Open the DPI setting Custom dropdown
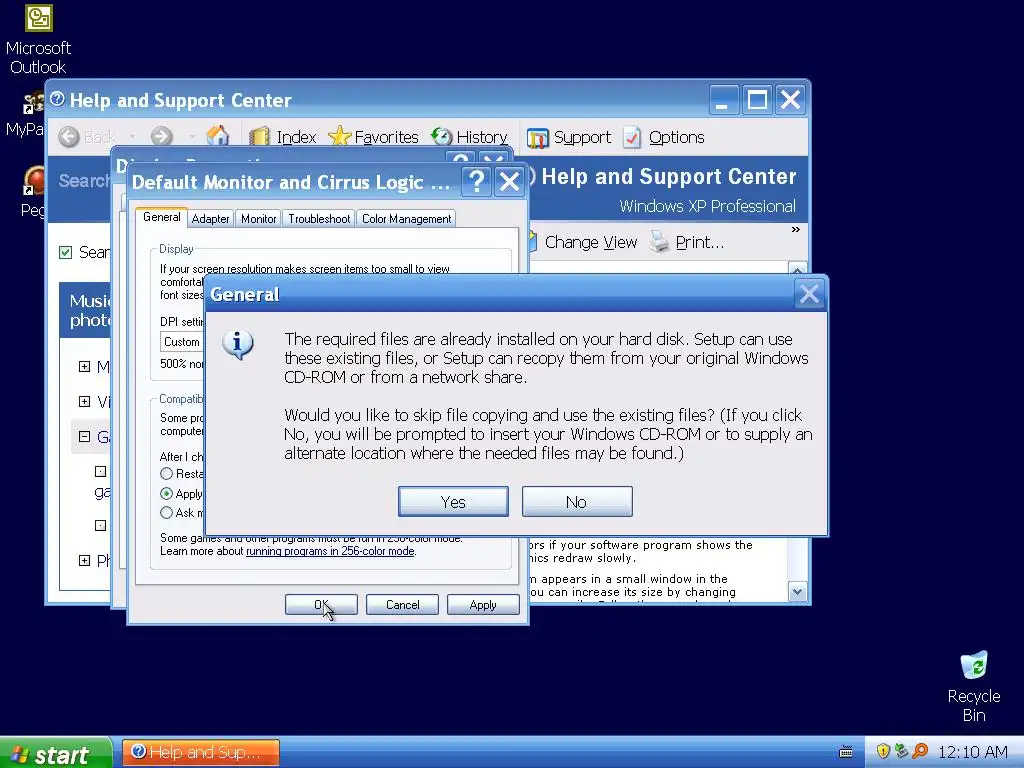1024x768 pixels. point(182,342)
